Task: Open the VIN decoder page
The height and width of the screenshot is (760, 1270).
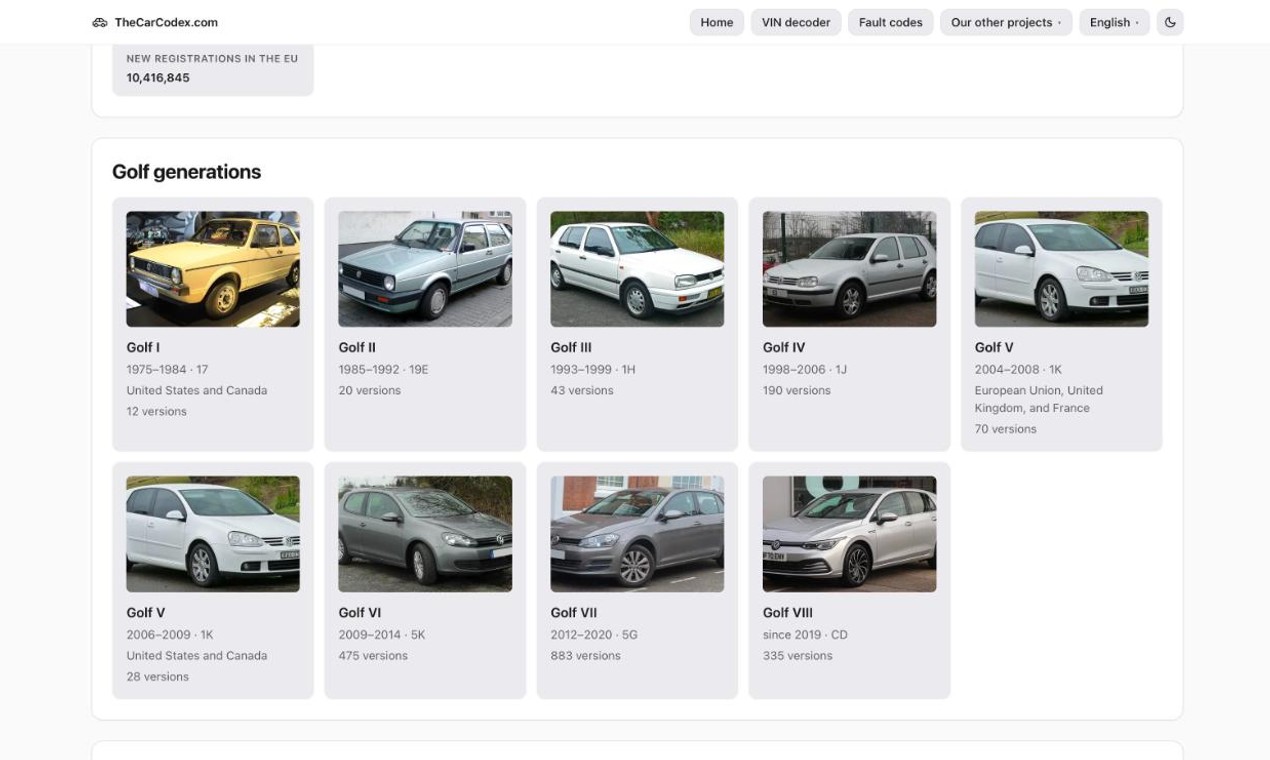Action: click(x=796, y=22)
